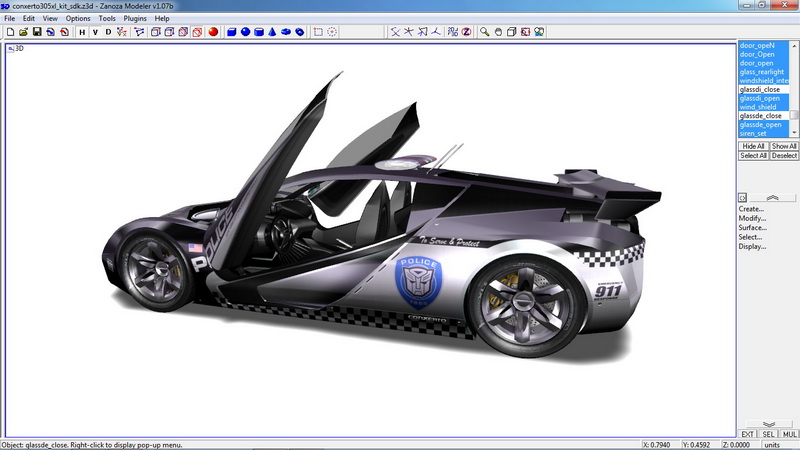
Task: Choose the rectangular selection tool
Action: click(318, 32)
